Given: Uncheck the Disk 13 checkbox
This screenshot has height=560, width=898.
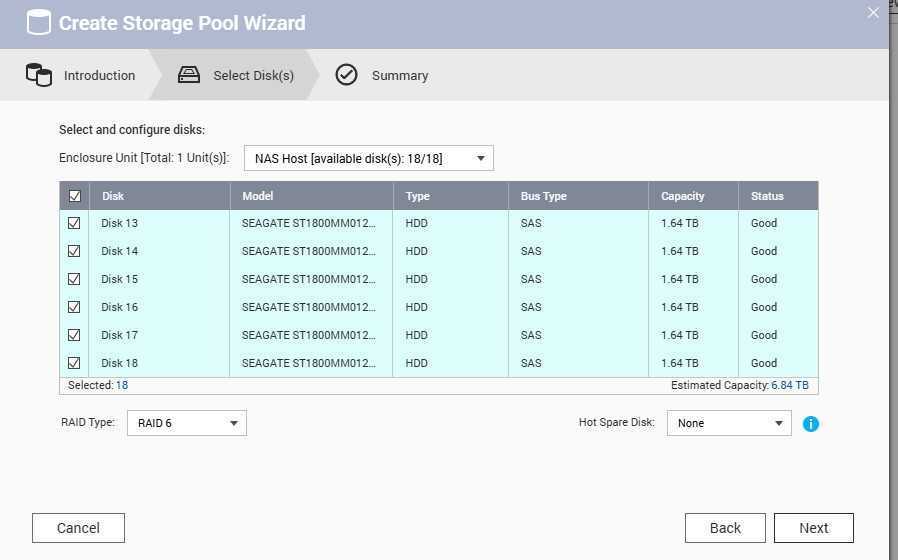Looking at the screenshot, I should pyautogui.click(x=74, y=223).
